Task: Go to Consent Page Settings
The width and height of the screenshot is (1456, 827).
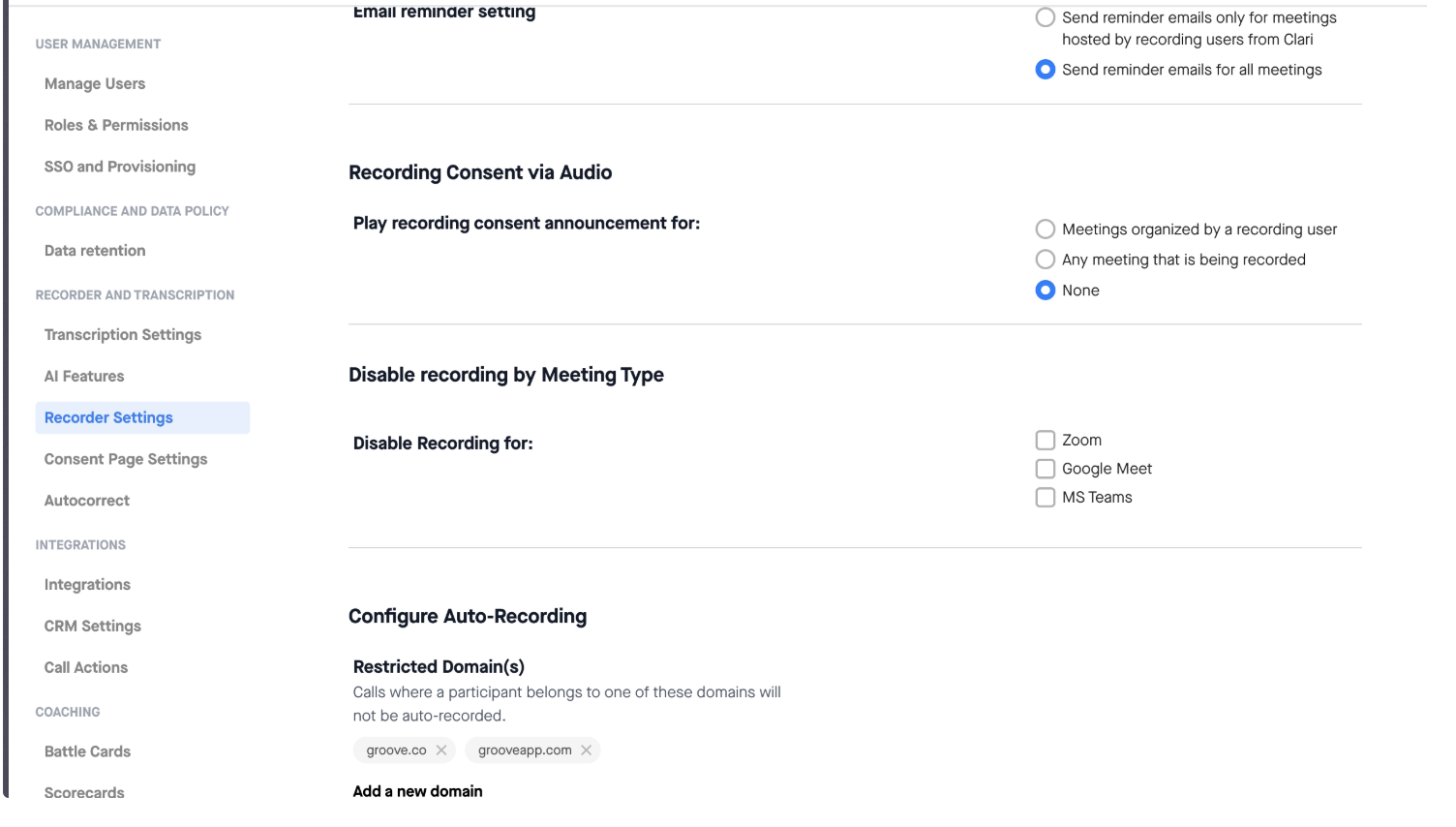Action: pos(126,460)
